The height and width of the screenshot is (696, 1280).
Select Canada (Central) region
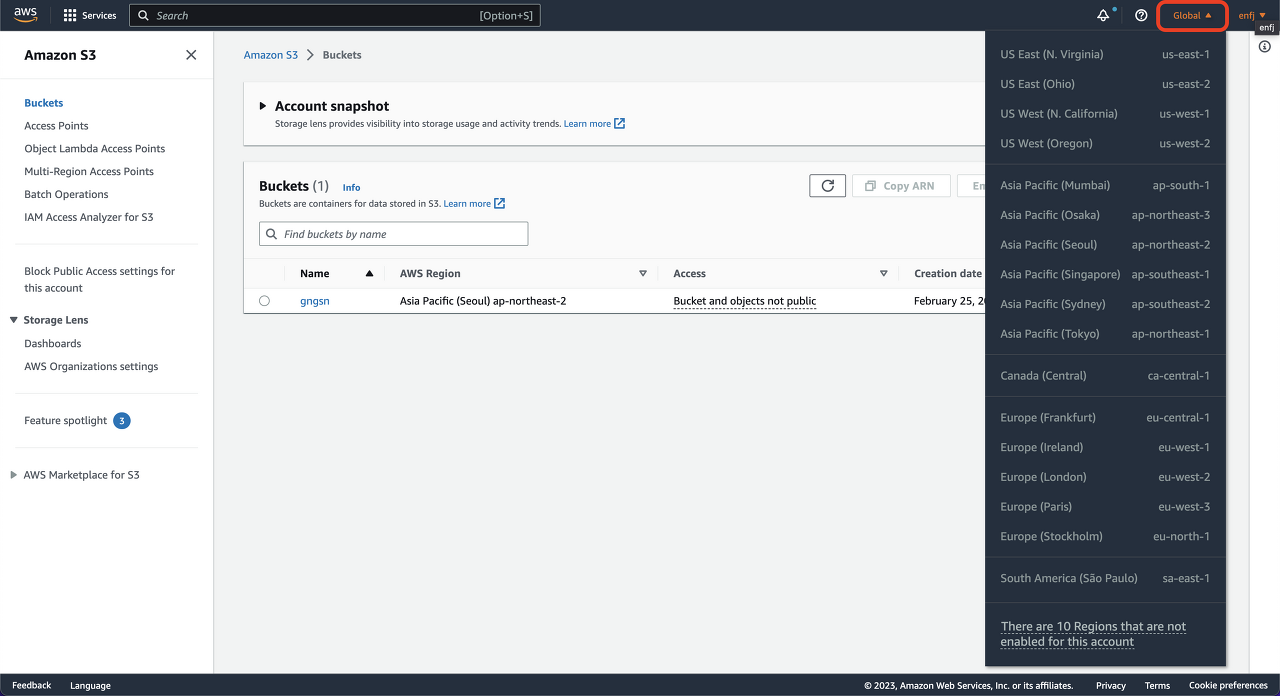click(x=1105, y=376)
